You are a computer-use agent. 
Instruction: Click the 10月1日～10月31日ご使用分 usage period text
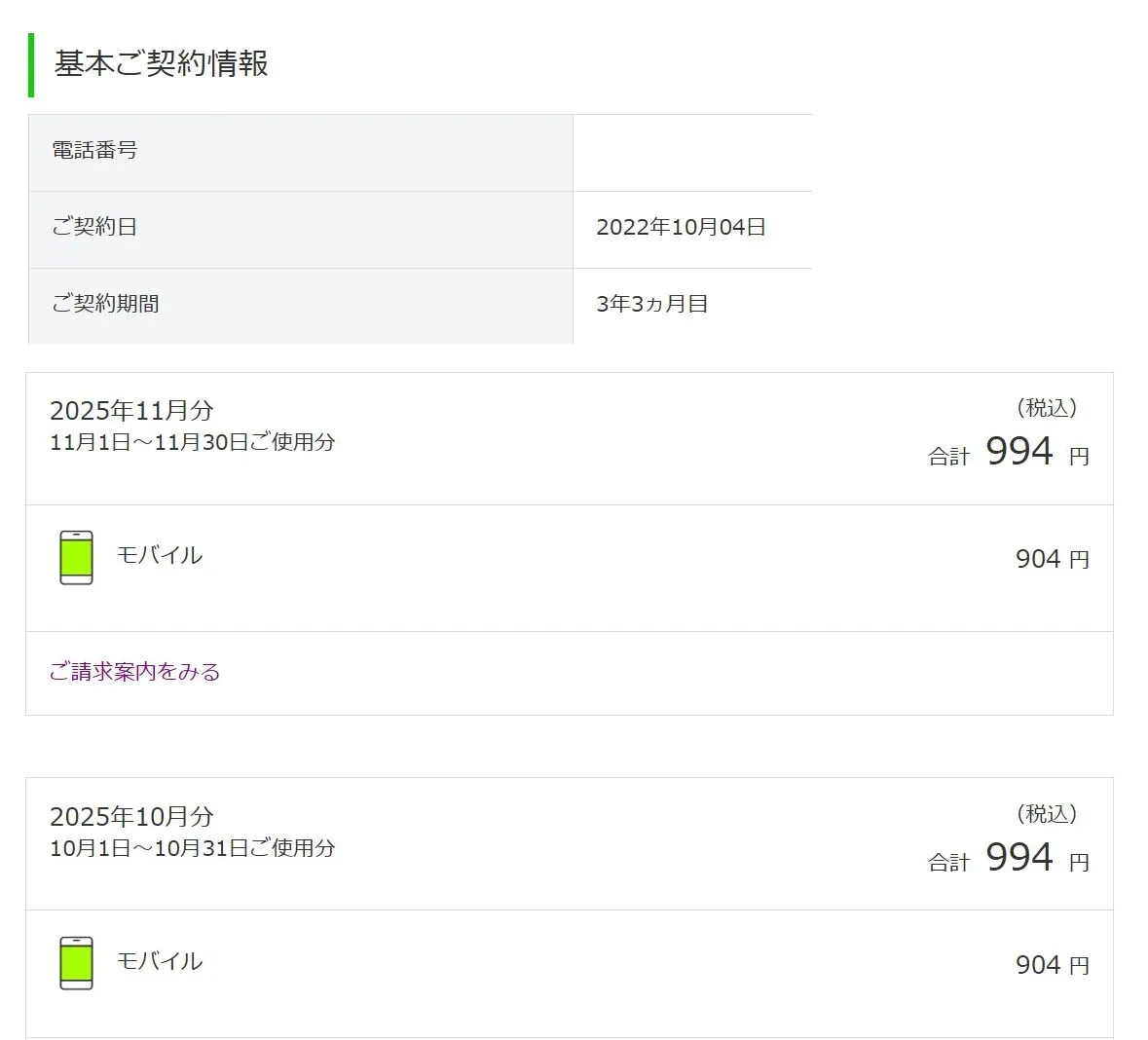click(193, 848)
